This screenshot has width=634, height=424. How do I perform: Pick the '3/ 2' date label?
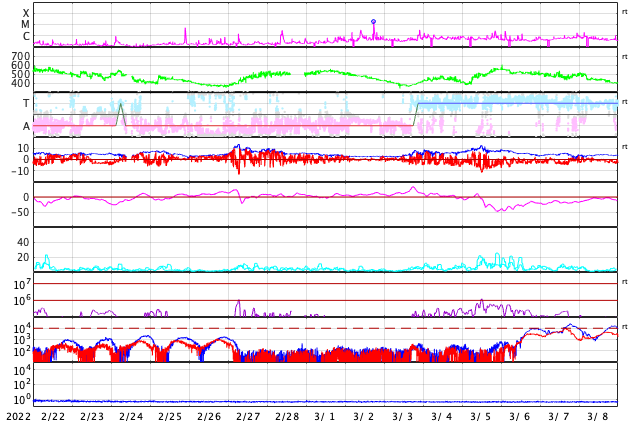coord(364,417)
